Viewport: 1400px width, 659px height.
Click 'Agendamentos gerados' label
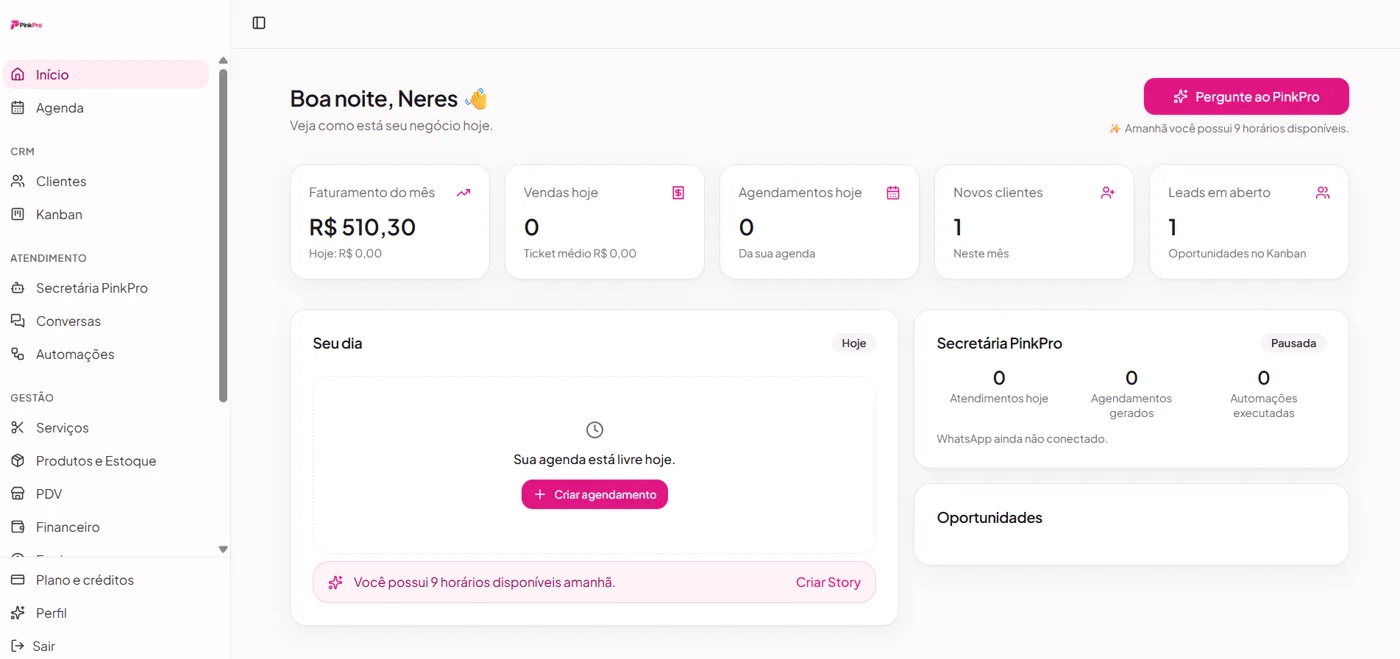(1131, 405)
